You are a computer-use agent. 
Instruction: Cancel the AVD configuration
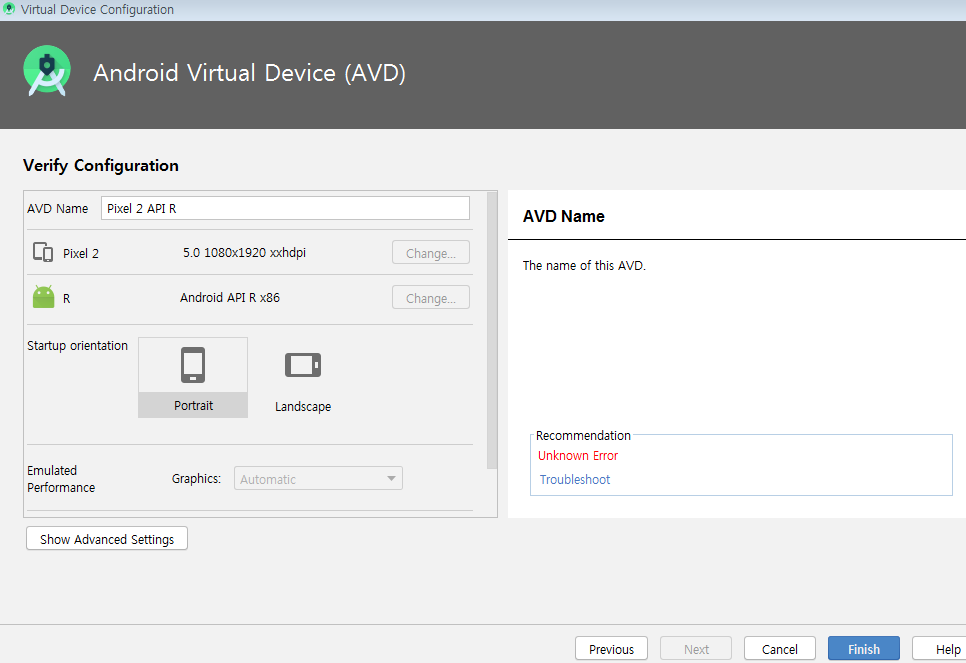click(780, 649)
